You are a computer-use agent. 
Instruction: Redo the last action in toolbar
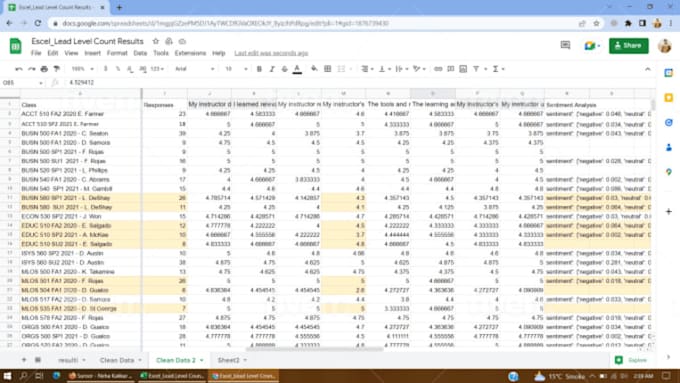[x=32, y=69]
